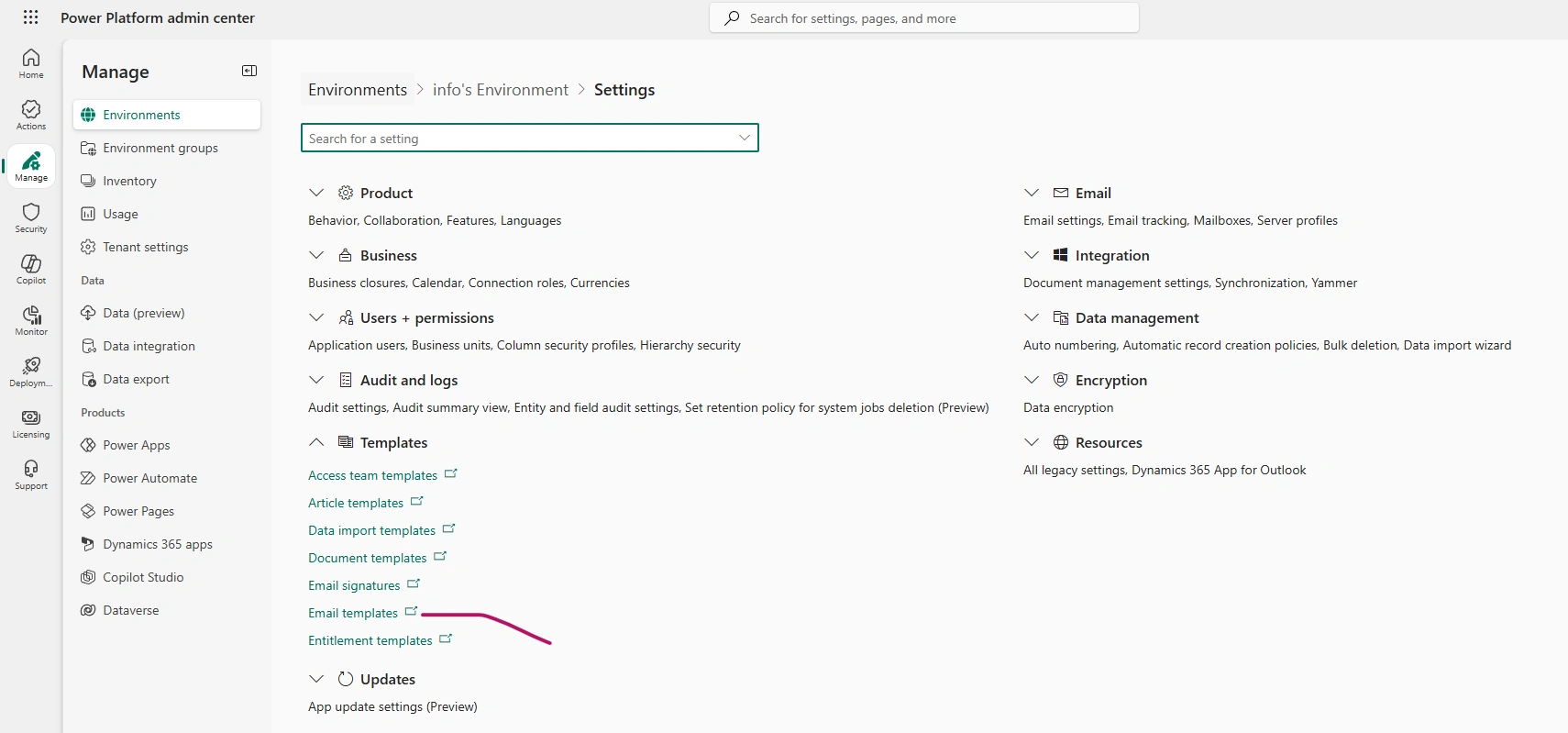Screen dimensions: 1568x733
Task: Open Power Automate menu item
Action: point(167,478)
